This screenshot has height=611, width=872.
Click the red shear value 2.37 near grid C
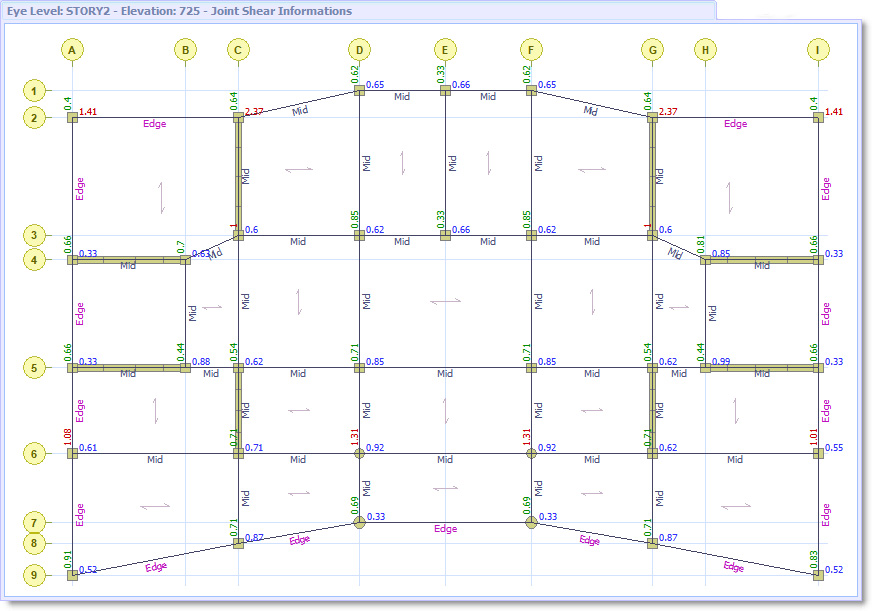tap(253, 113)
